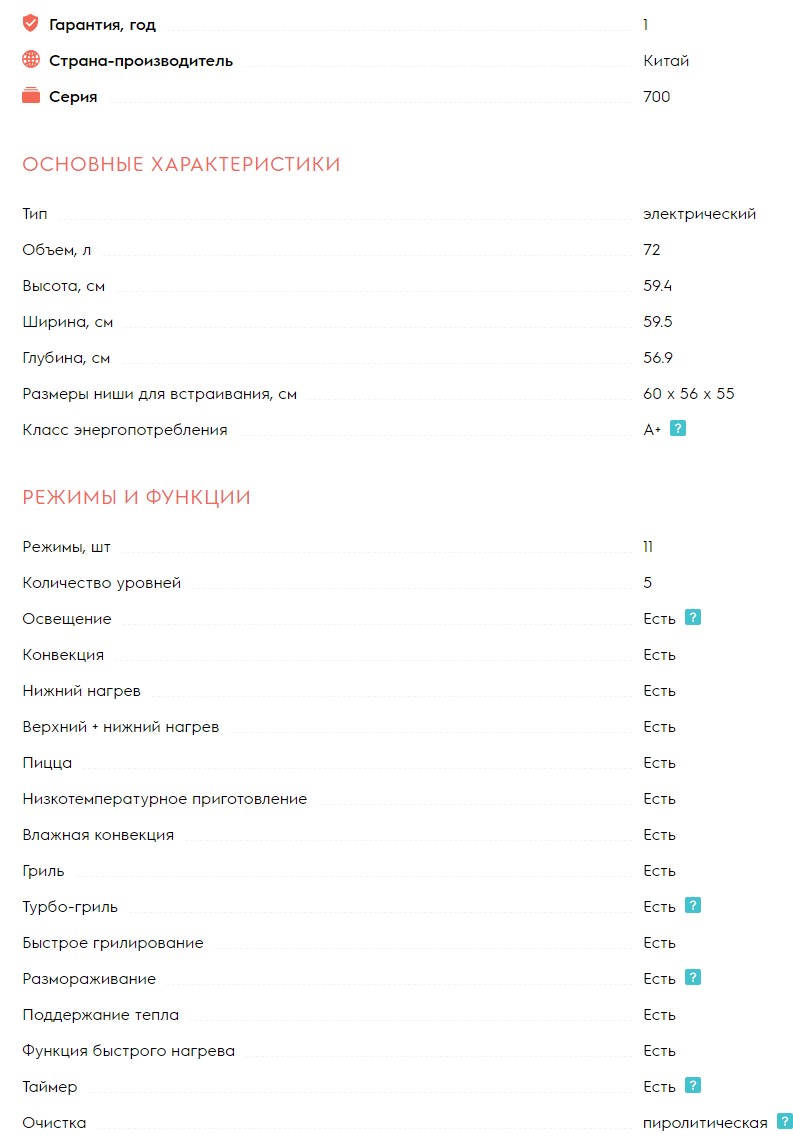Viewport: 793px width, 1141px height.
Task: Click the Размеры ниши для встраивания label
Action: (160, 394)
